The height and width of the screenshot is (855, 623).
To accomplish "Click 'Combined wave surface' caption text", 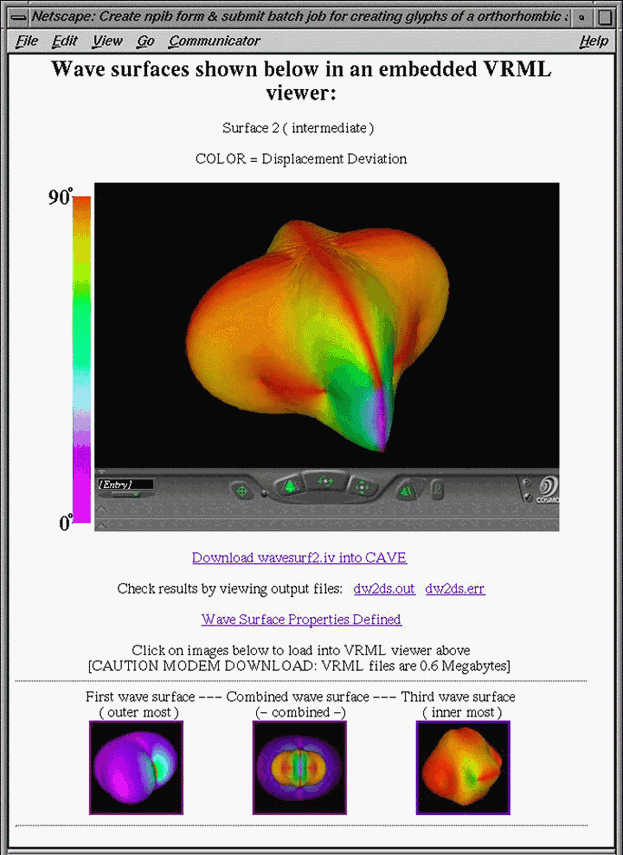I will (298, 697).
